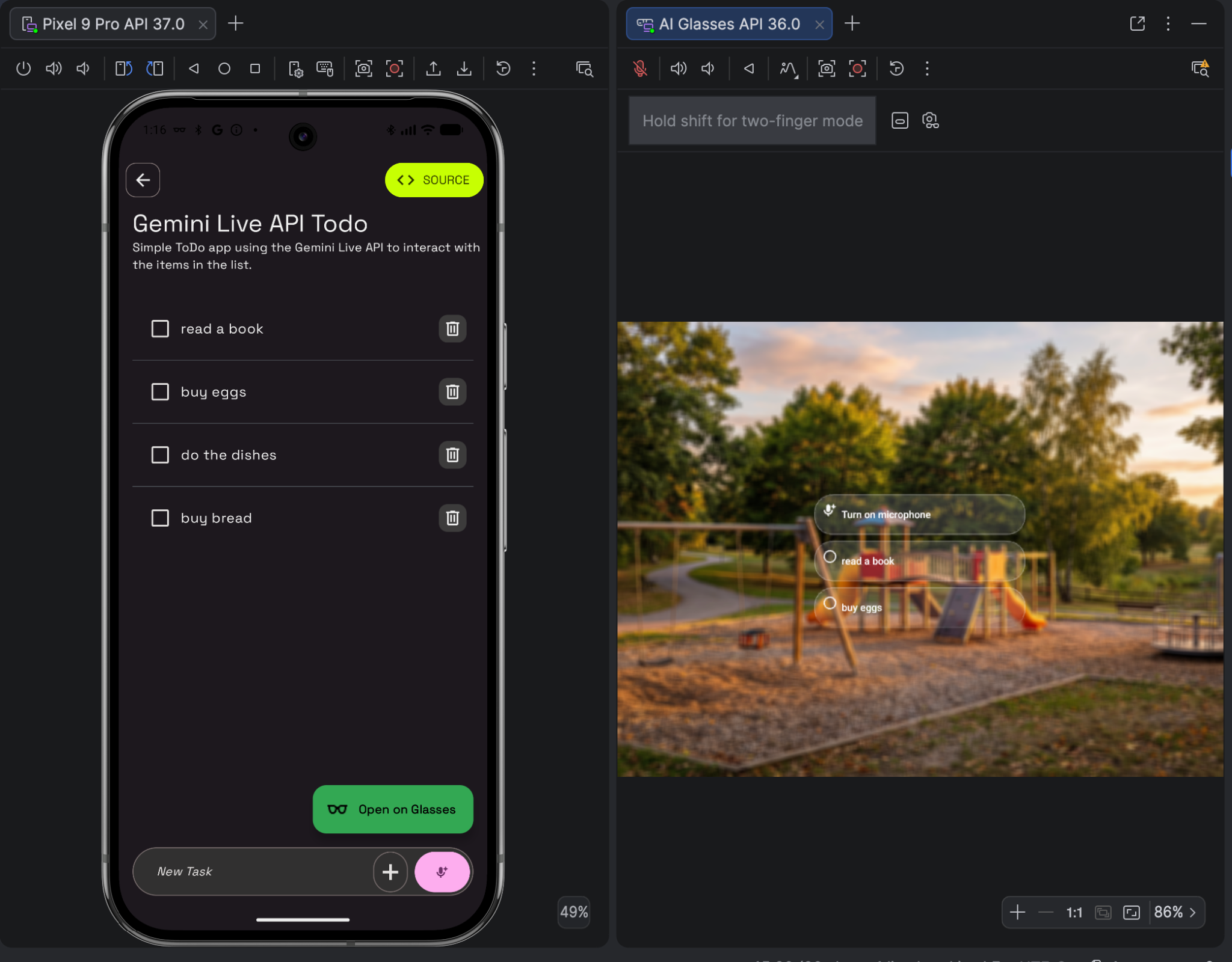Close the AI Glasses API 36.0 tab
This screenshot has height=962, width=1232.
(819, 25)
